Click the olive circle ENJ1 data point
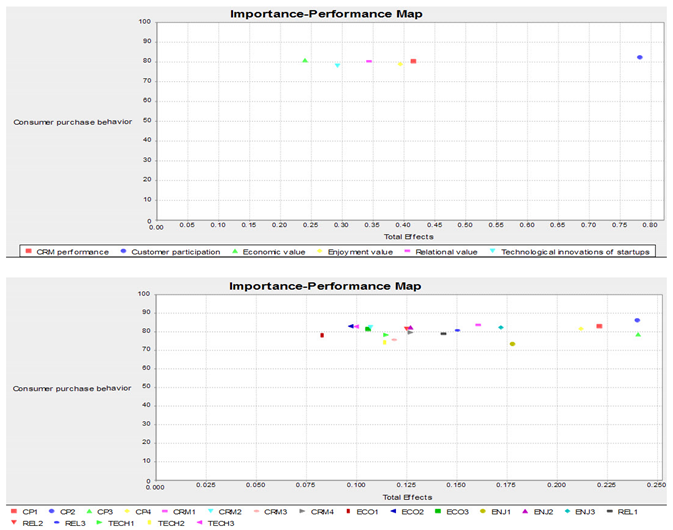 512,344
